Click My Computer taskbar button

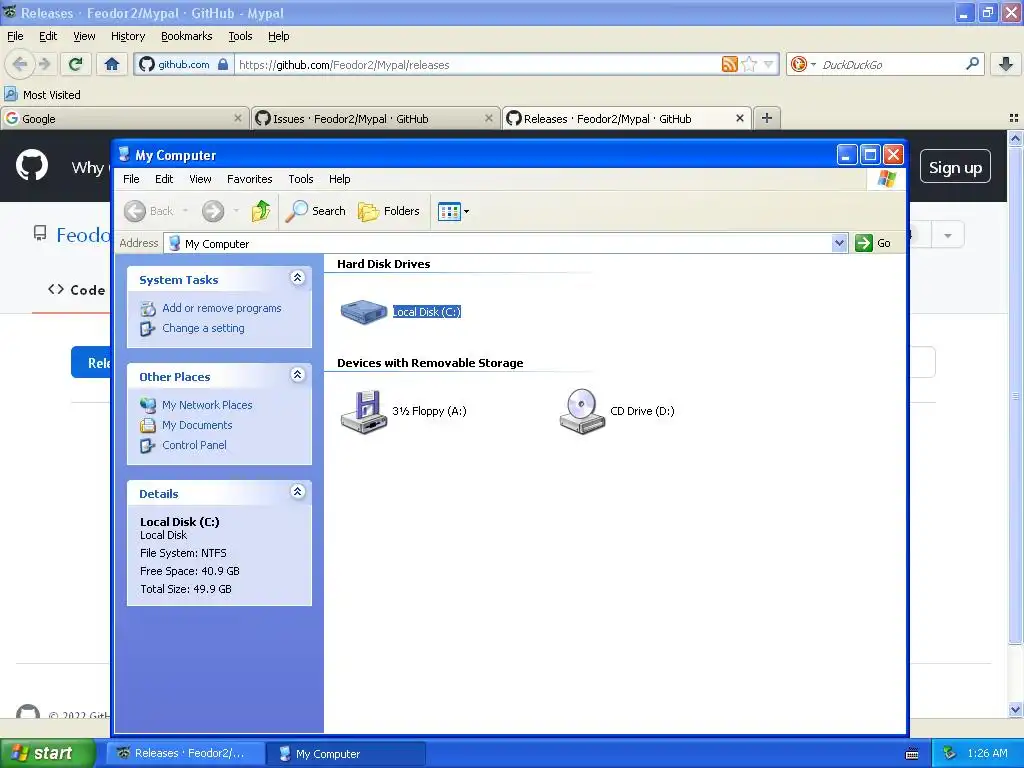coord(346,753)
